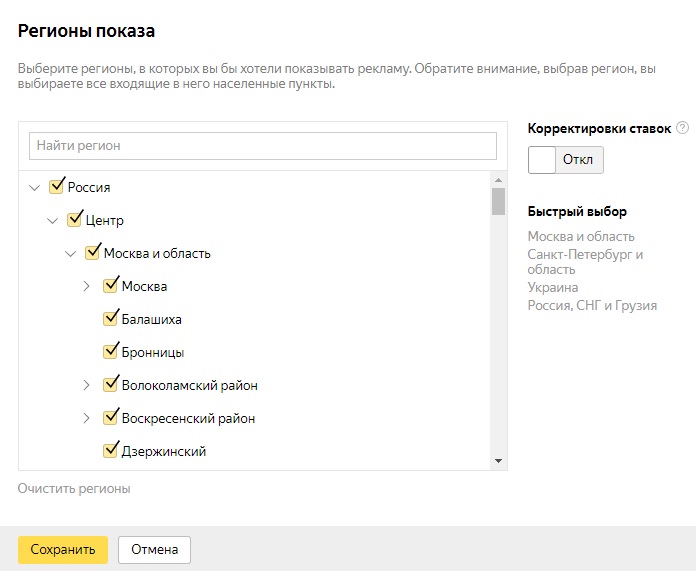Cancel with the Отмена button

coord(154,550)
